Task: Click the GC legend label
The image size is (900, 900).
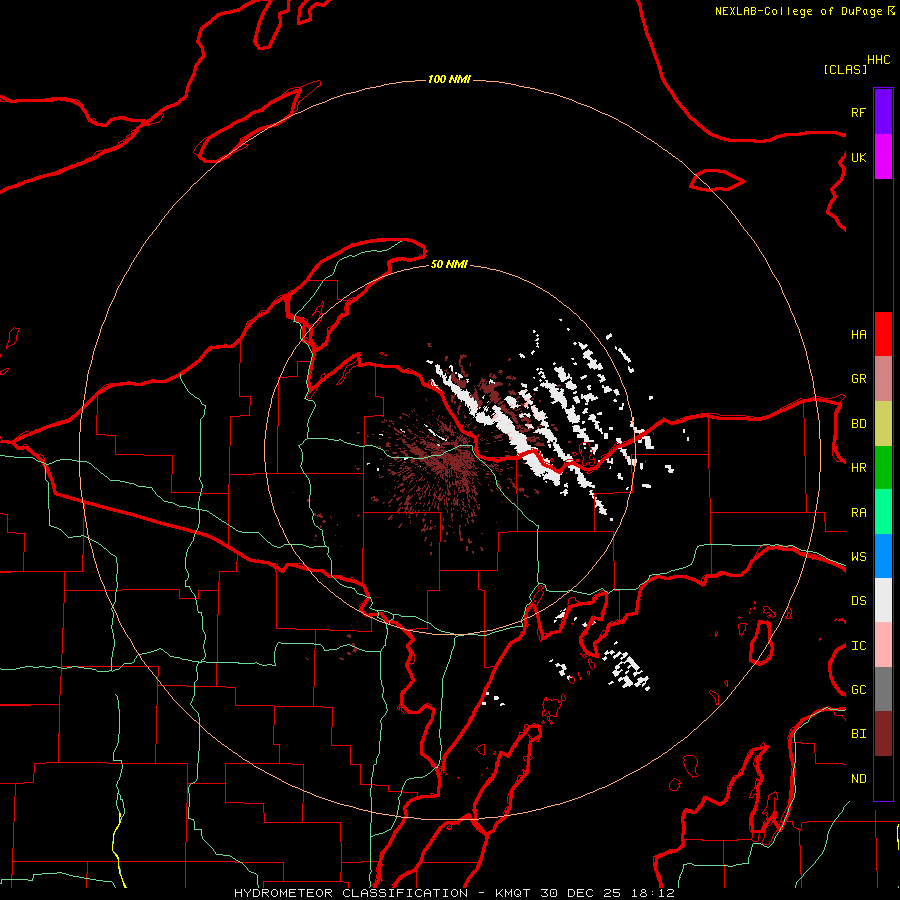Action: tap(858, 690)
